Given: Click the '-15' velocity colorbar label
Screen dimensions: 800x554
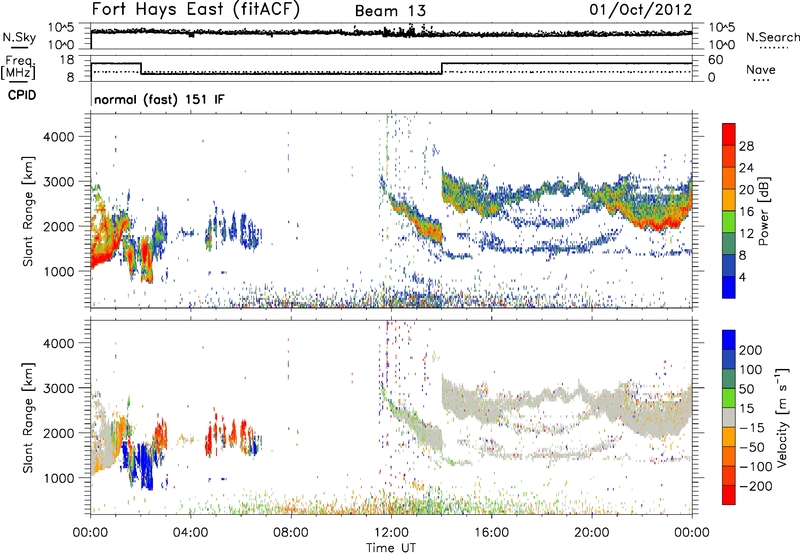Looking at the screenshot, I should tap(751, 427).
